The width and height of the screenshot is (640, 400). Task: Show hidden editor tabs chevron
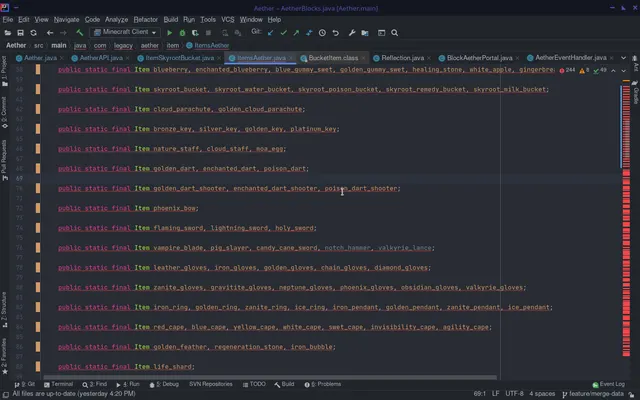pos(623,58)
